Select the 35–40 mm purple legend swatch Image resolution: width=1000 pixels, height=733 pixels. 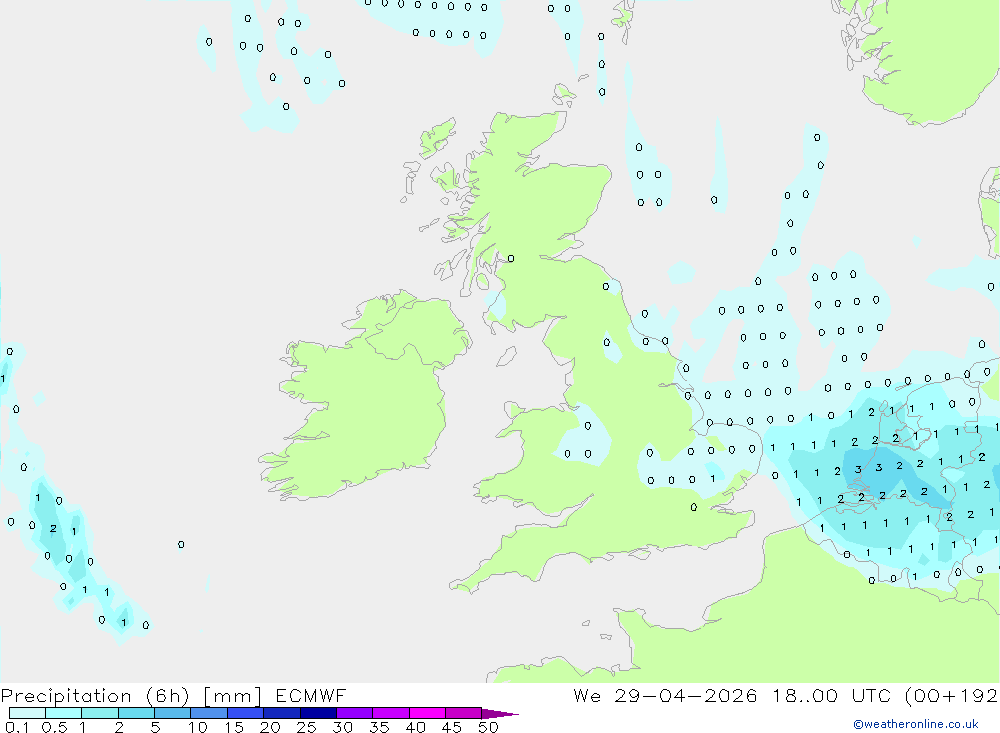pyautogui.click(x=391, y=713)
